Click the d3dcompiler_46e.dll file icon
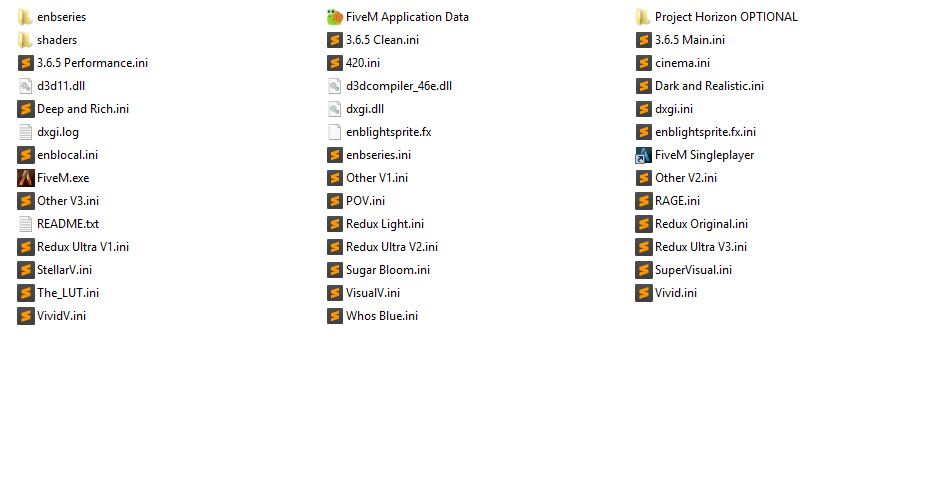The width and height of the screenshot is (932, 480). [335, 86]
